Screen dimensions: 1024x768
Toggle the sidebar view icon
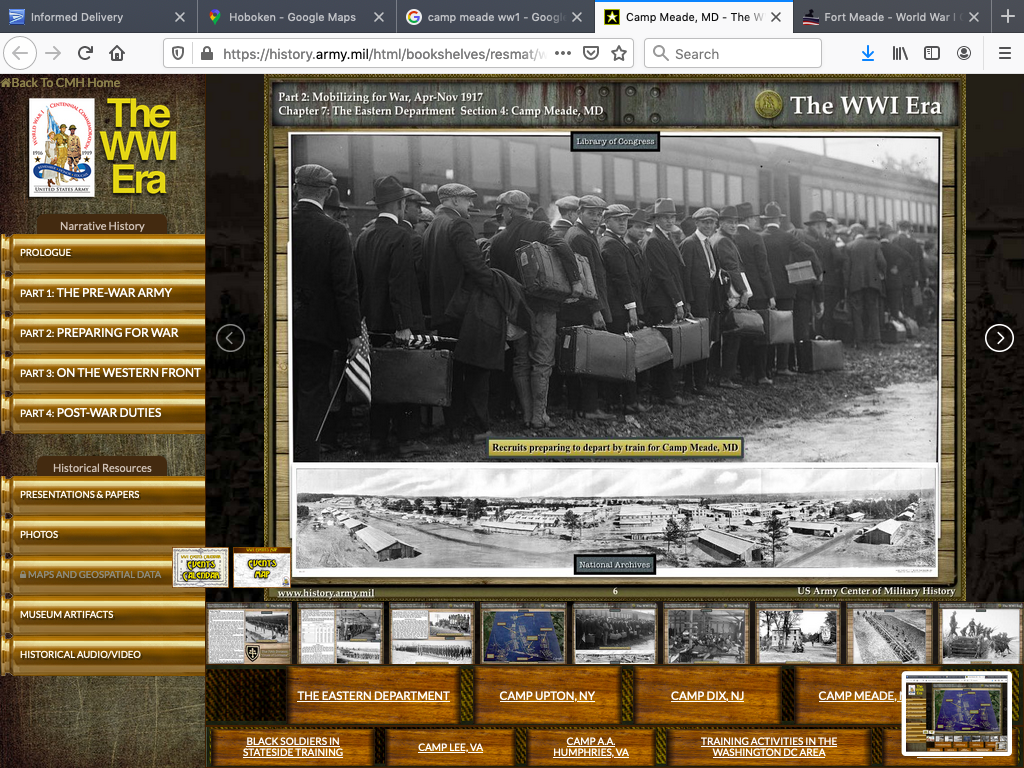[932, 53]
